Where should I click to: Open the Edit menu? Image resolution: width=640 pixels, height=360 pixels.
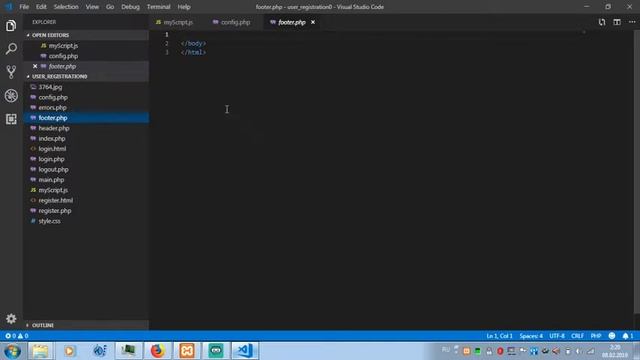tap(41, 7)
